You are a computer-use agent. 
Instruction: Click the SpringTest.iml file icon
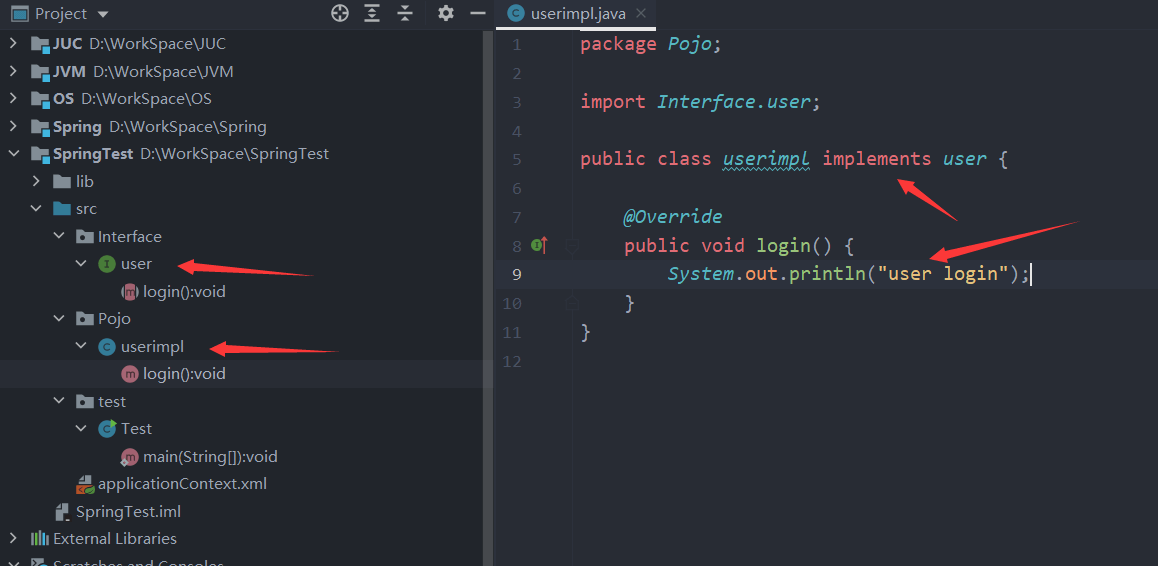pos(63,511)
